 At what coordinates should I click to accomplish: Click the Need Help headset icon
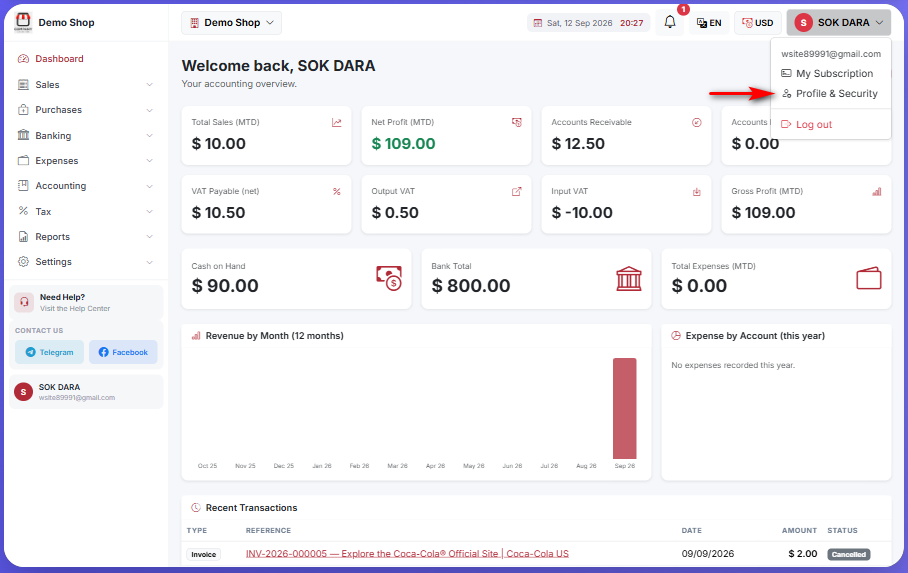point(24,302)
